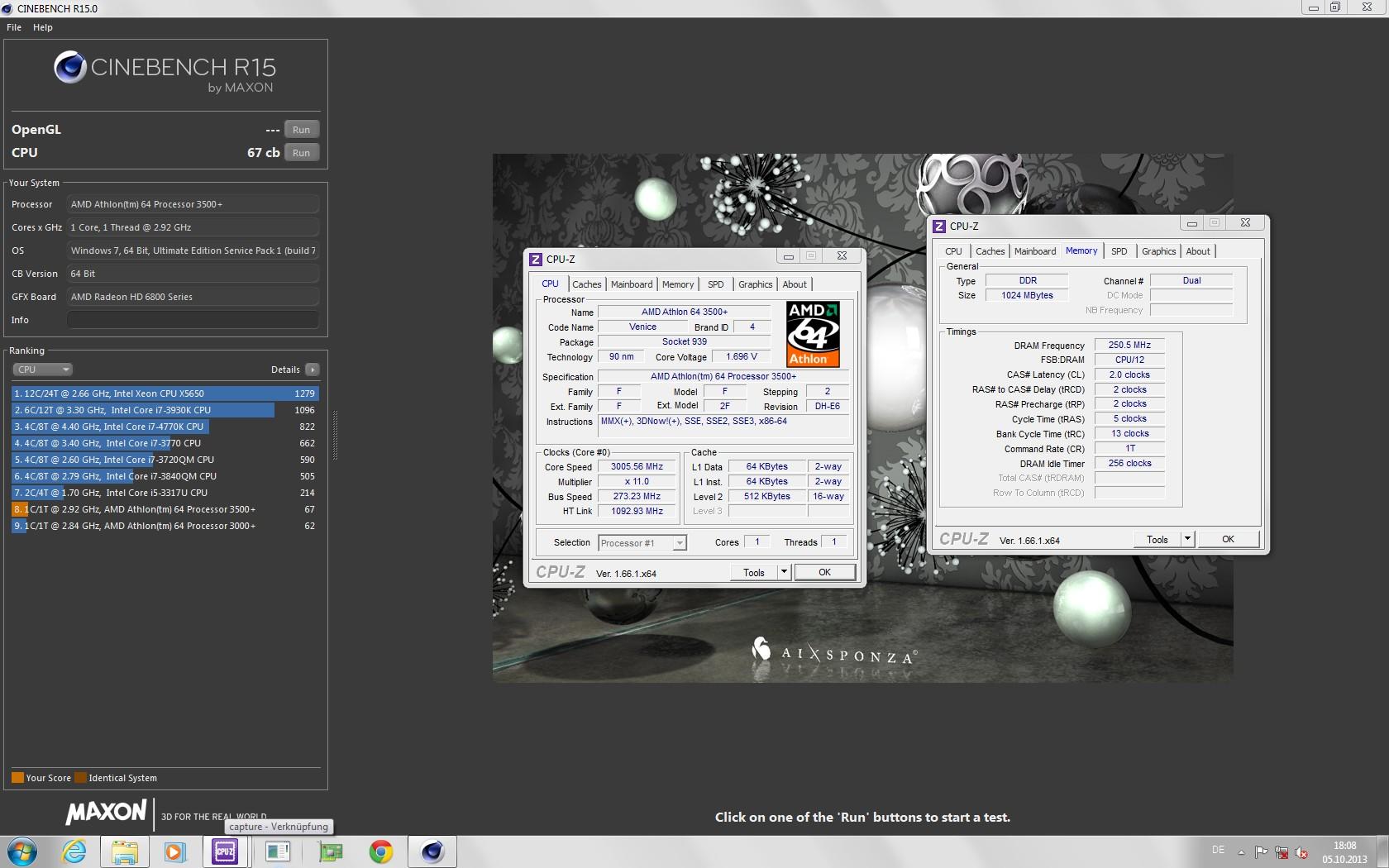The height and width of the screenshot is (868, 1389).
Task: Switch to Caches tab in CPU-Z CPU window
Action: (587, 284)
